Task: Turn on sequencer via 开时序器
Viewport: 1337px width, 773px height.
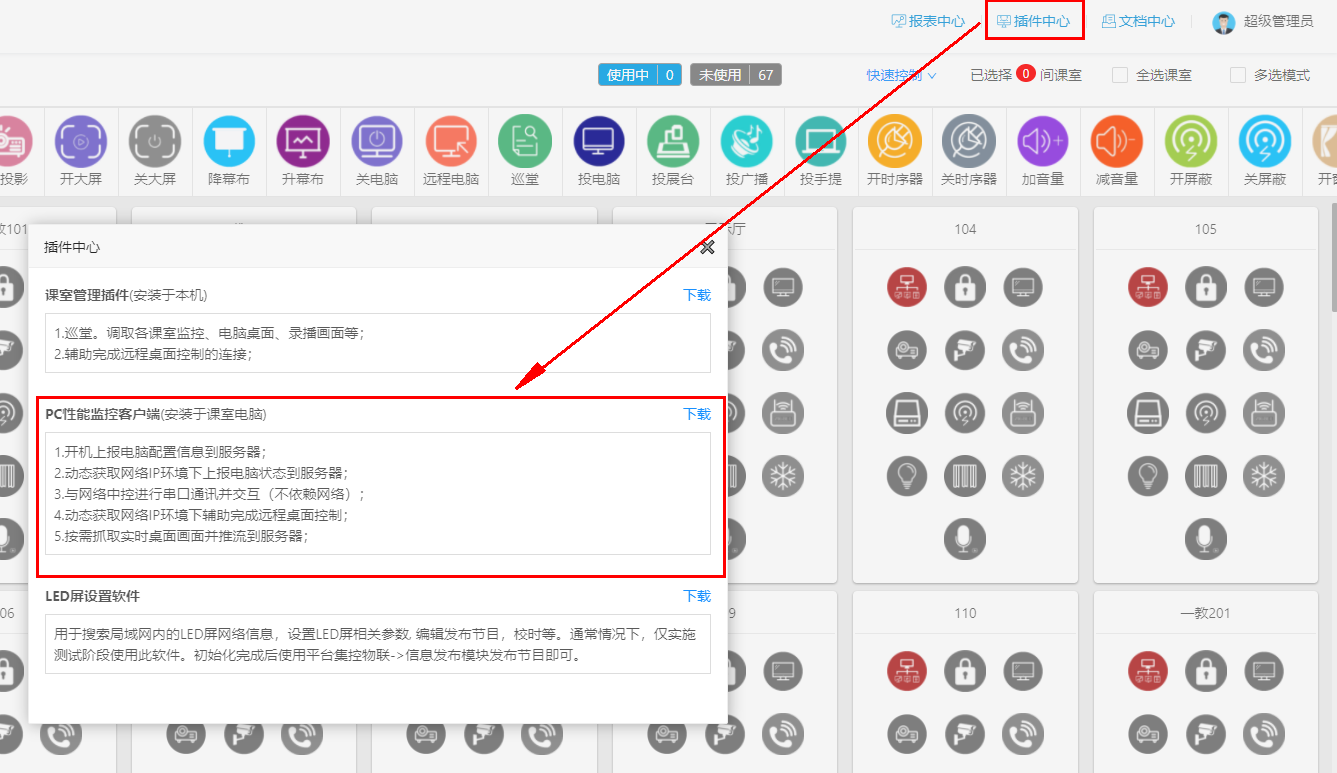Action: pos(895,141)
